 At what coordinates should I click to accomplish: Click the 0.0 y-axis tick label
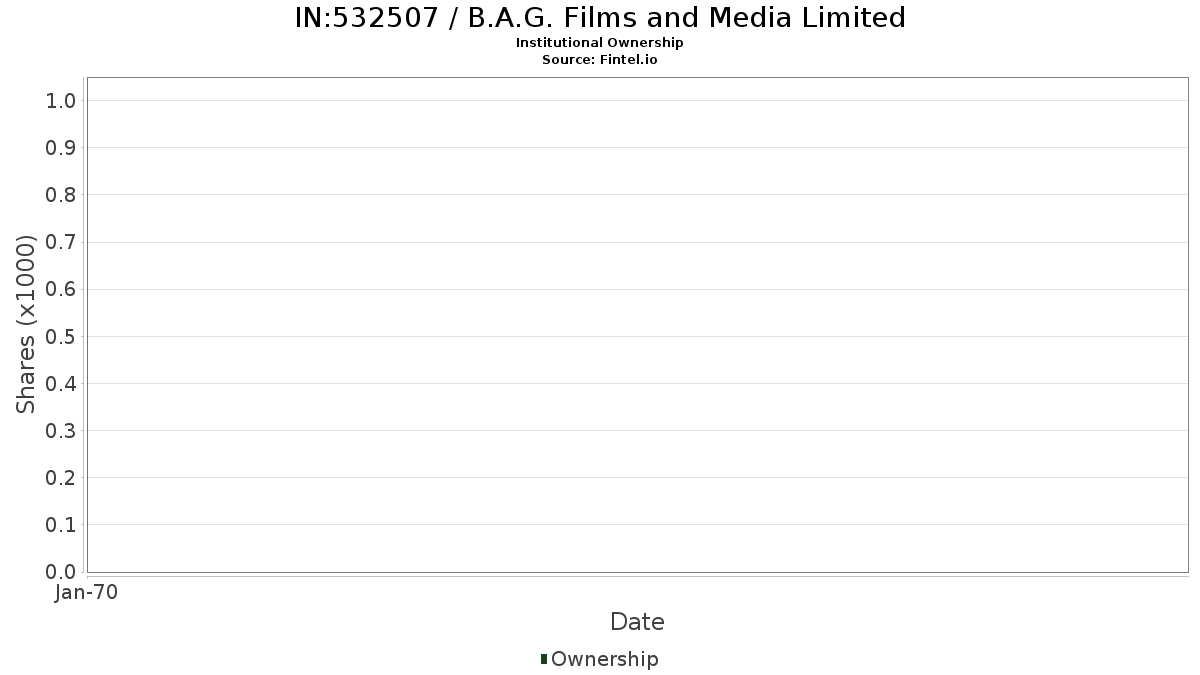click(61, 572)
